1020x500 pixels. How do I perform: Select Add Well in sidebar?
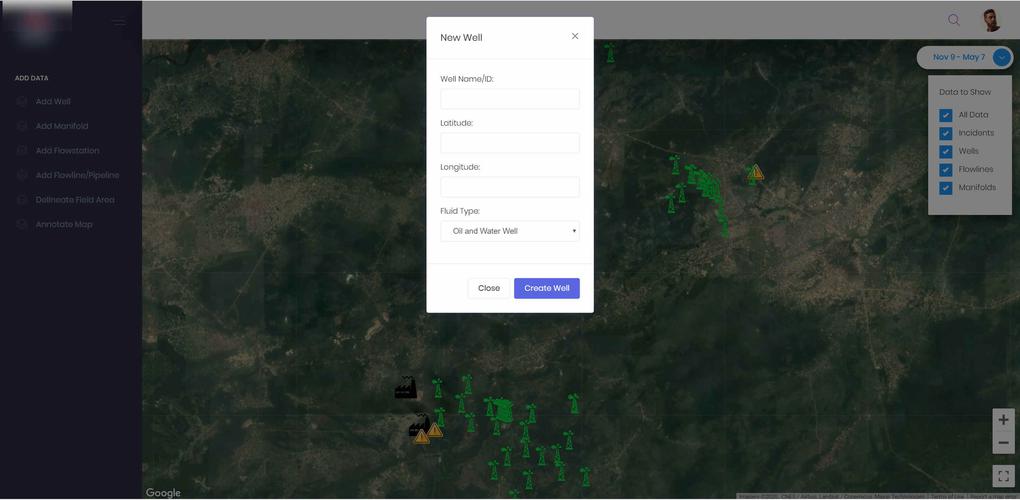tap(53, 101)
